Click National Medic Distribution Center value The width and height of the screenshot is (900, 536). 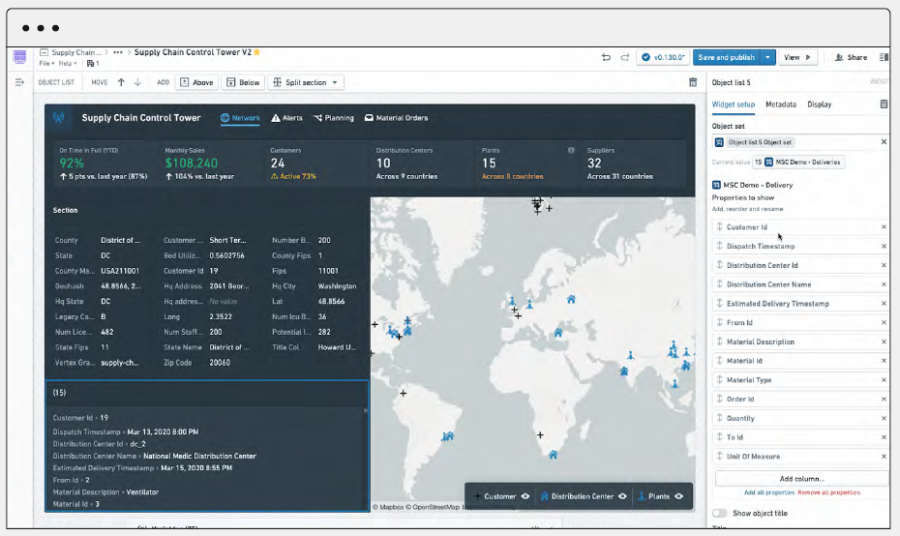coord(199,456)
